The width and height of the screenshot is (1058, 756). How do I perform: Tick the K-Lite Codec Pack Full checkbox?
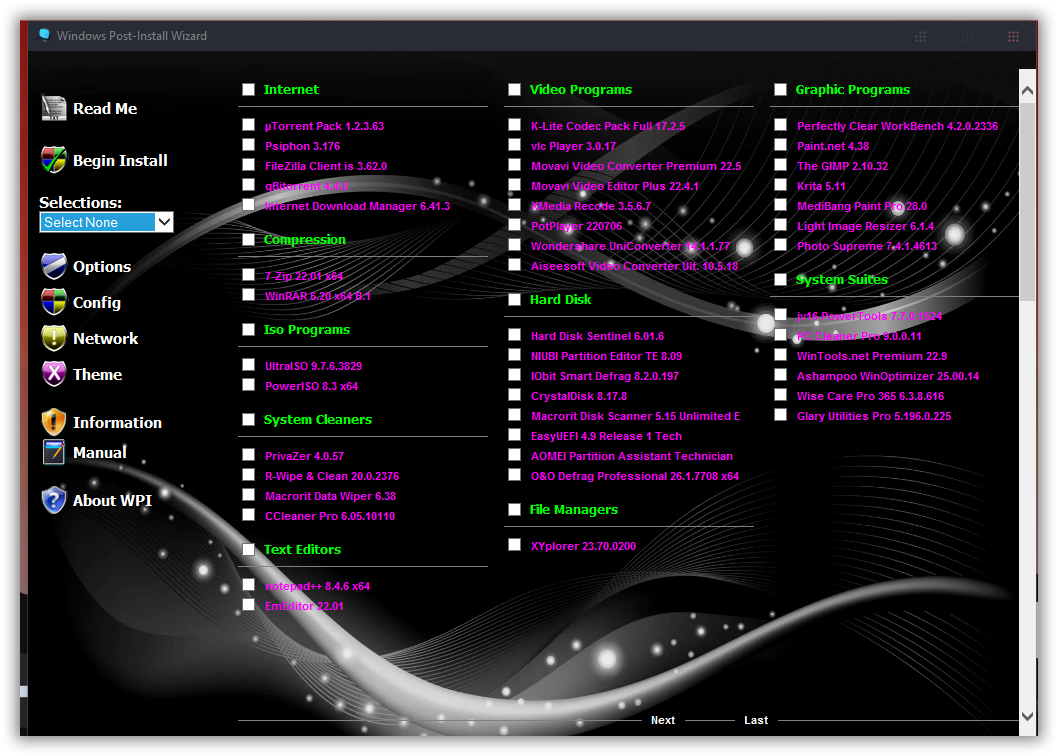(x=514, y=125)
